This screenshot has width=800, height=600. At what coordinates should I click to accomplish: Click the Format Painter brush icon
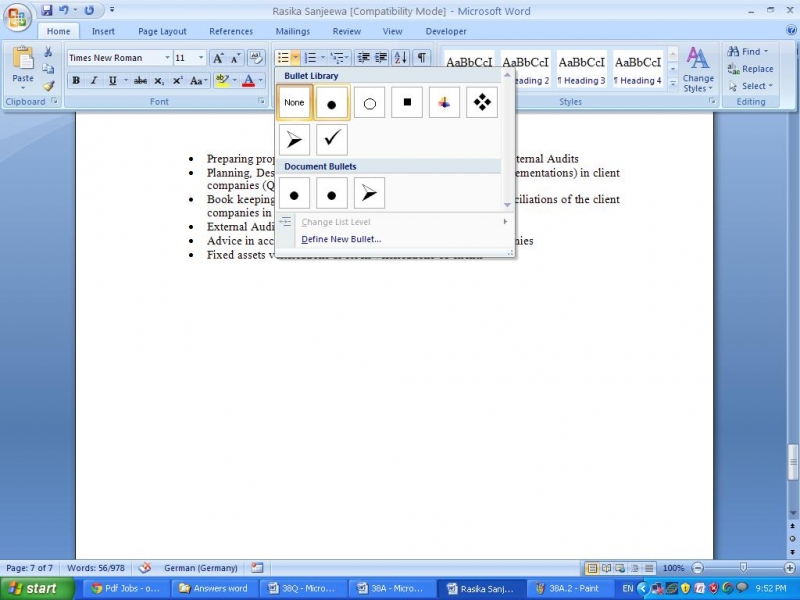[48, 86]
